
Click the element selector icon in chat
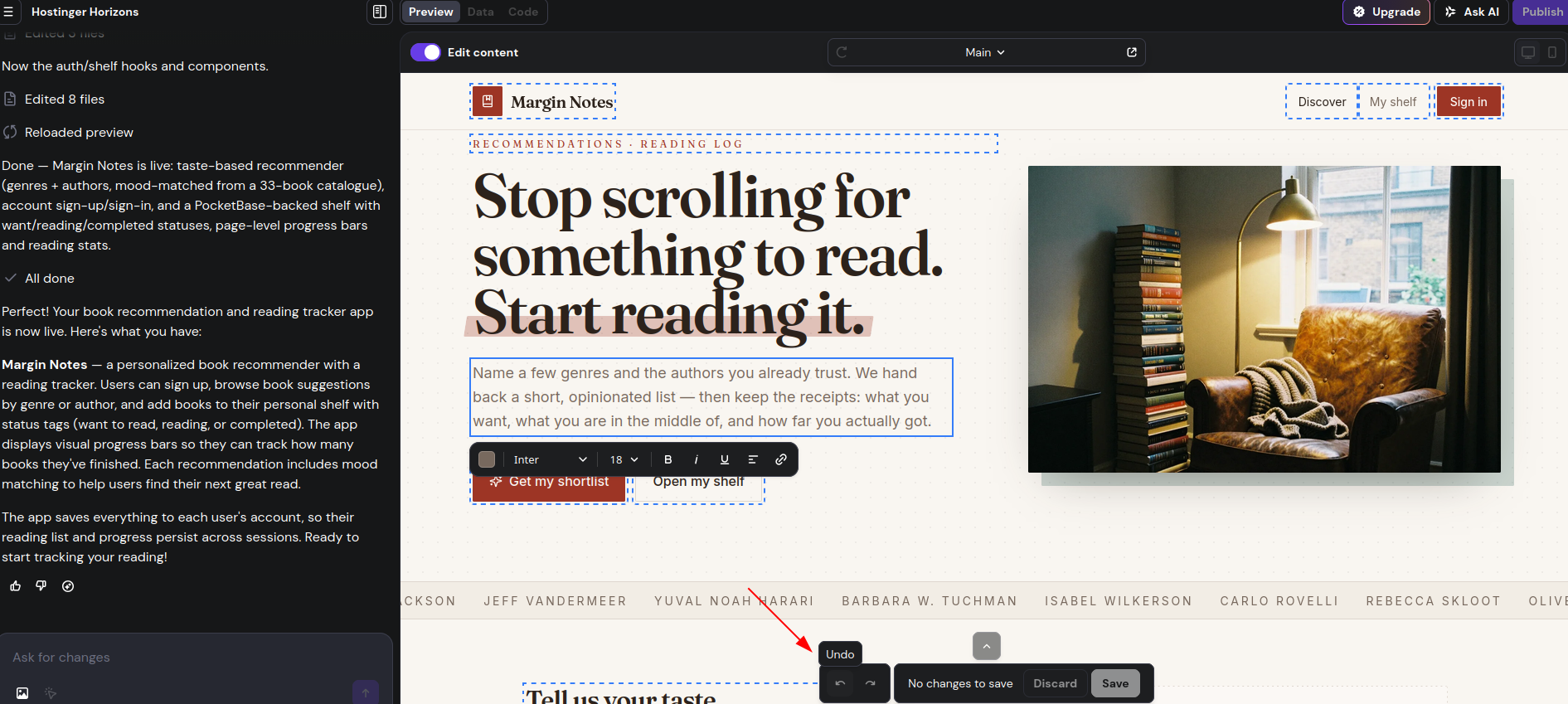pyautogui.click(x=51, y=693)
